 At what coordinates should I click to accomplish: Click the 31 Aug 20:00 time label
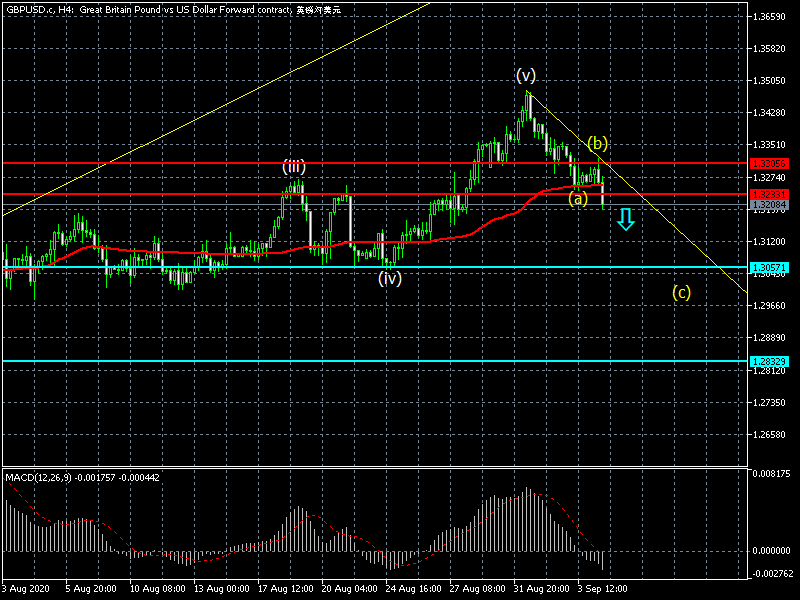pyautogui.click(x=542, y=589)
